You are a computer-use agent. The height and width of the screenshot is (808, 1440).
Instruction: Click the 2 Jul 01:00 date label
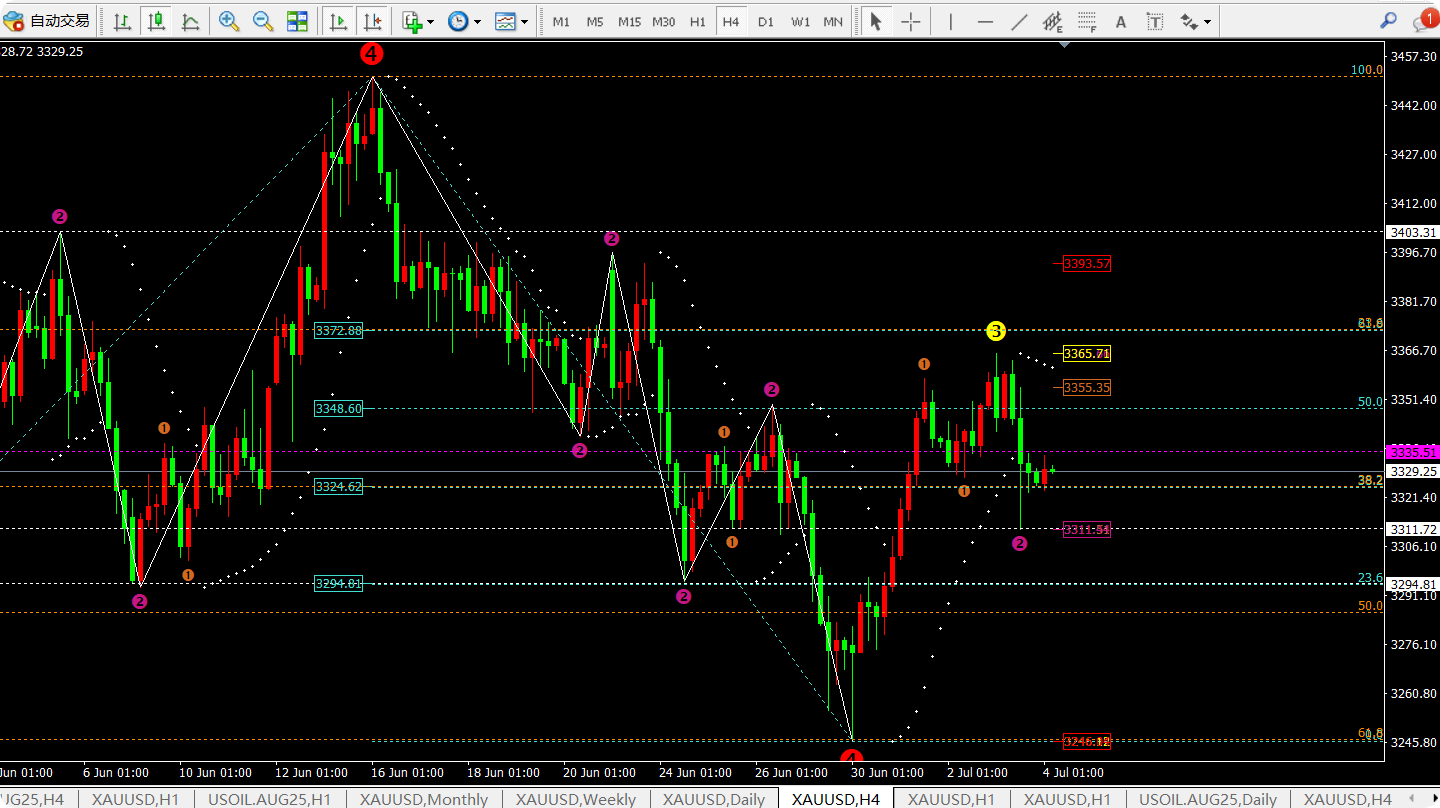point(977,773)
